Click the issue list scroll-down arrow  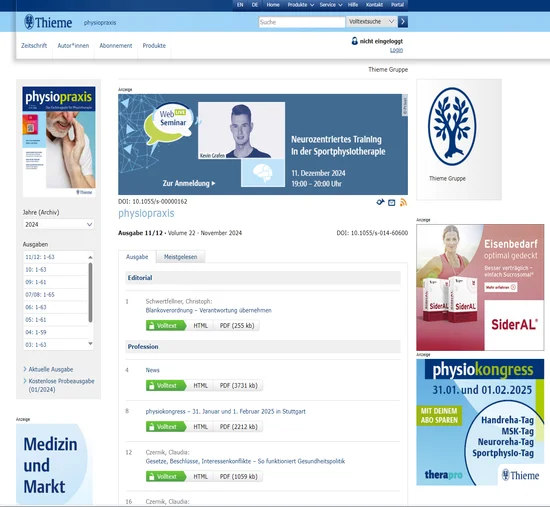pos(90,344)
